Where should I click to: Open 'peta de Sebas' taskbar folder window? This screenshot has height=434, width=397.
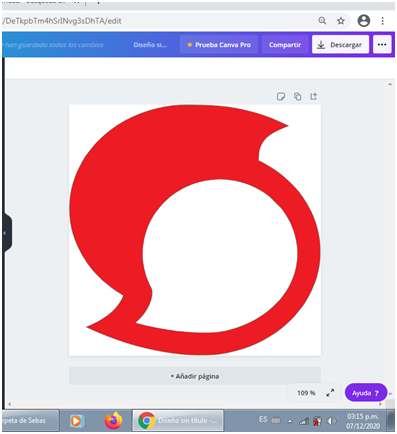30,421
